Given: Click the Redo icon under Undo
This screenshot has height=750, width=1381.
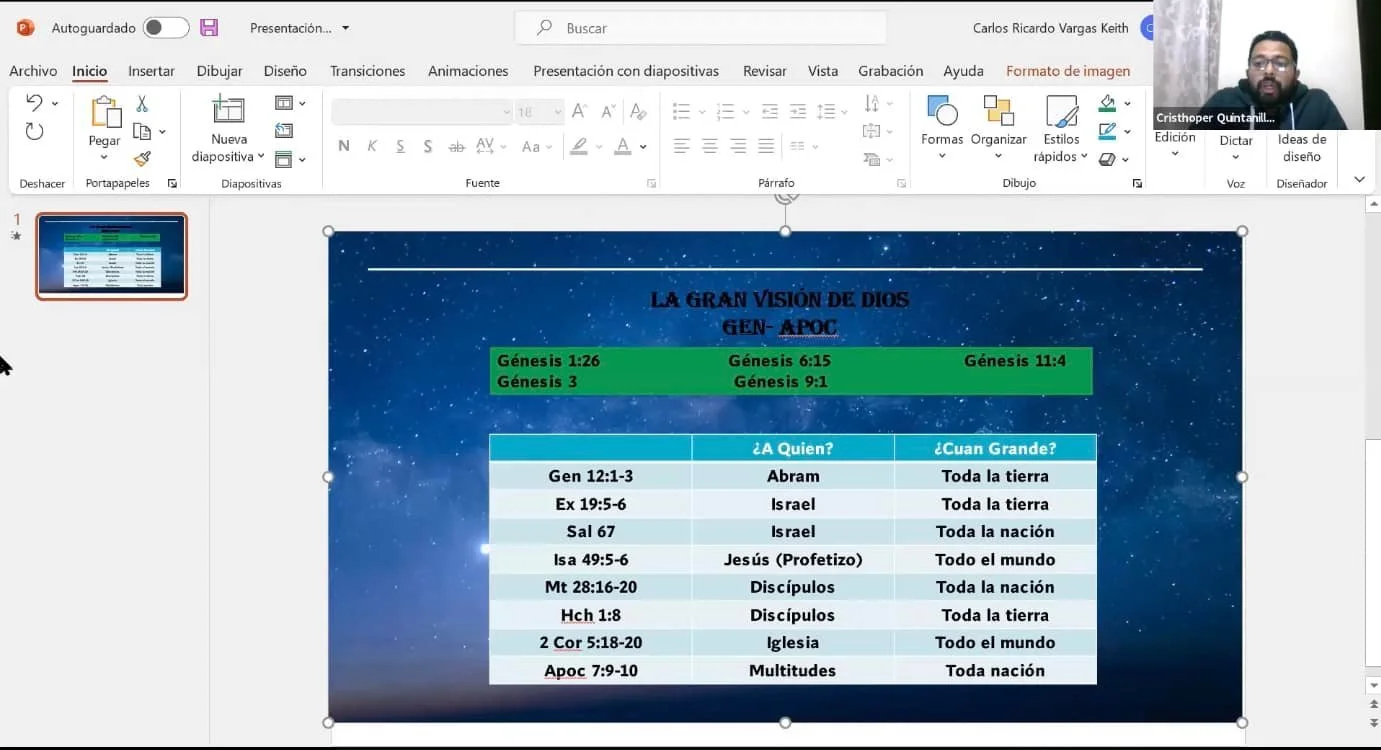Looking at the screenshot, I should (x=34, y=131).
